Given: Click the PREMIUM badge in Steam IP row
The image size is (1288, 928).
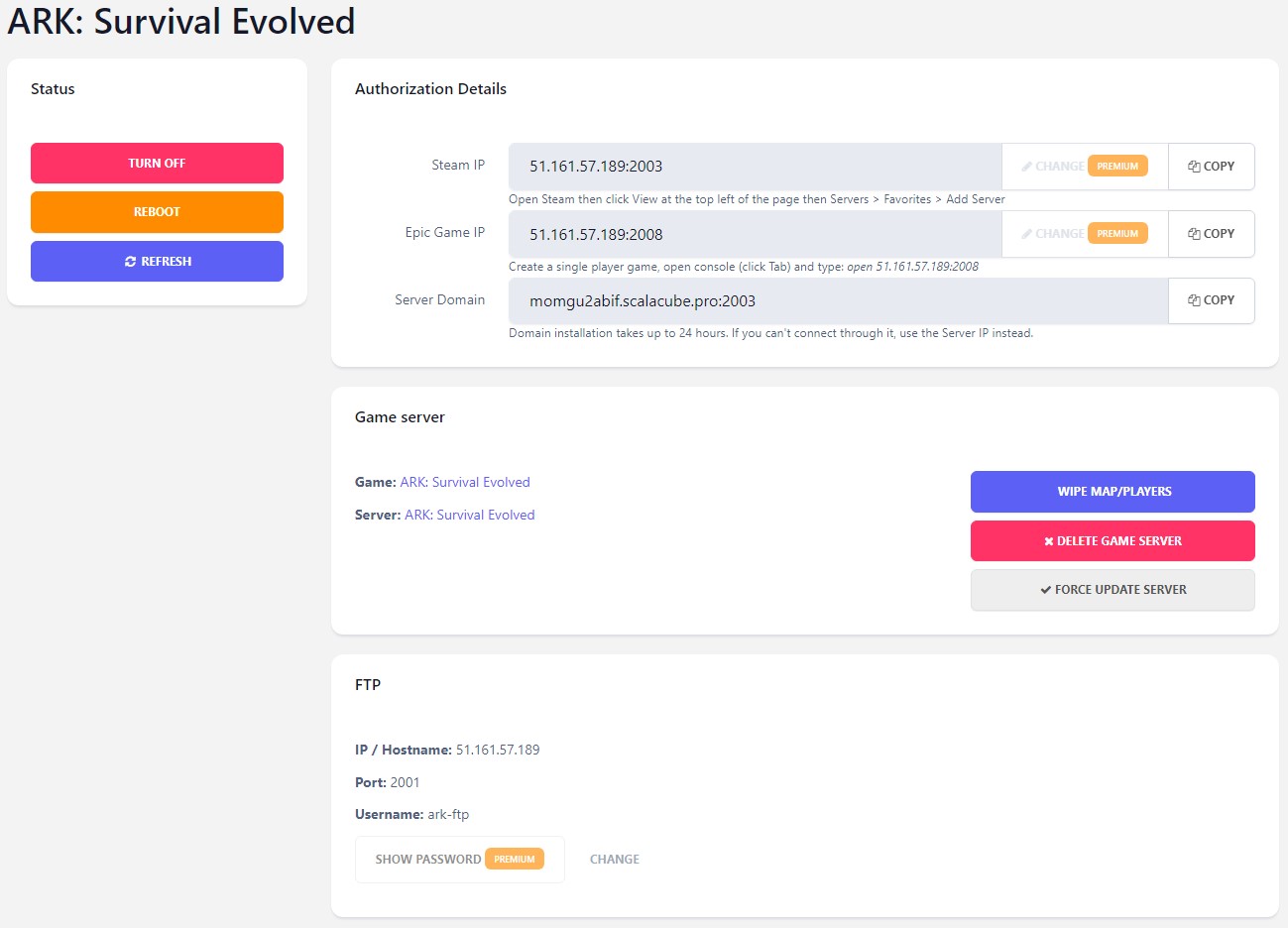Looking at the screenshot, I should point(1117,167).
